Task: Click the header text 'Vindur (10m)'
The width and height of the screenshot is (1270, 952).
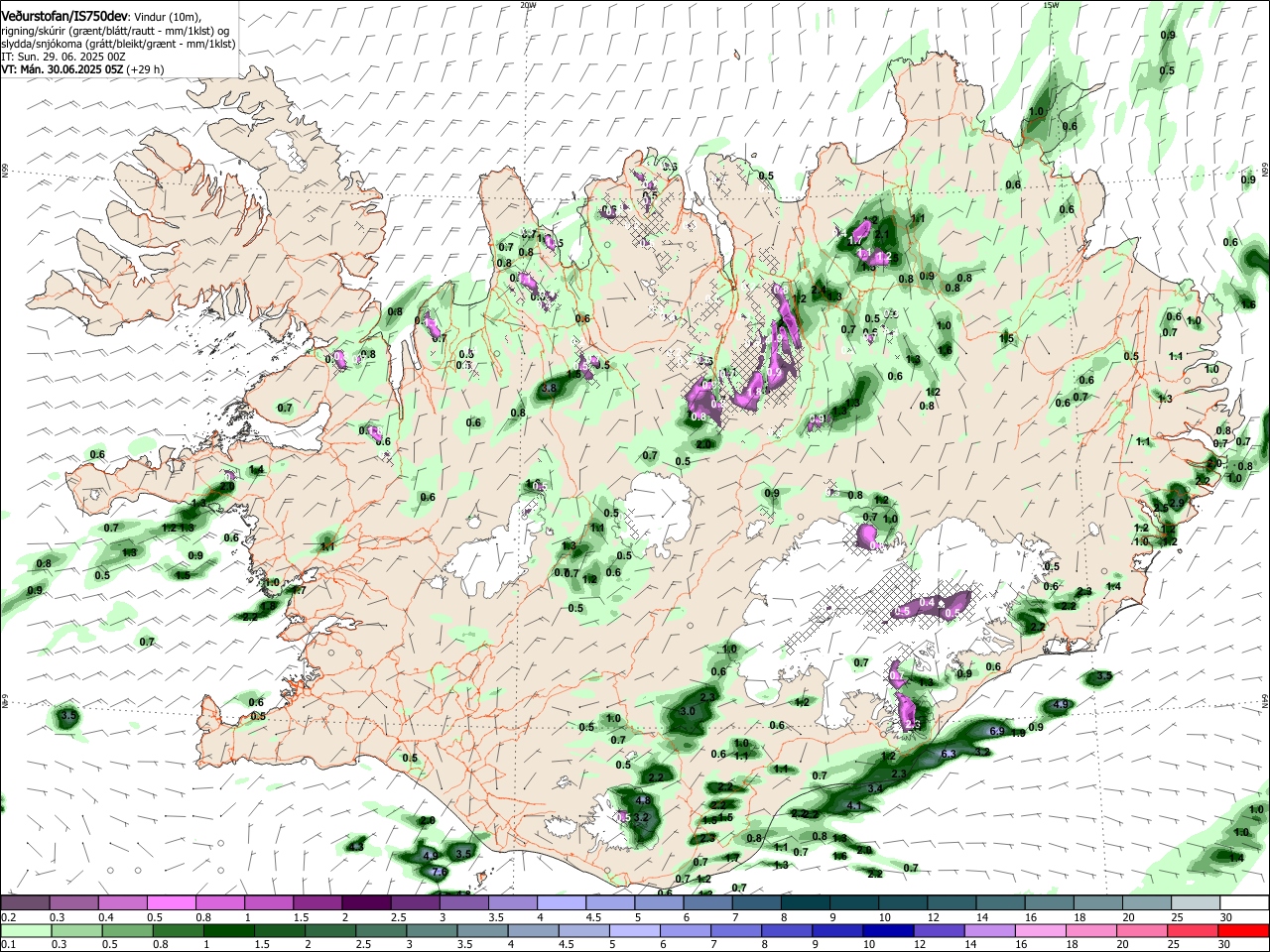Action: [168, 17]
